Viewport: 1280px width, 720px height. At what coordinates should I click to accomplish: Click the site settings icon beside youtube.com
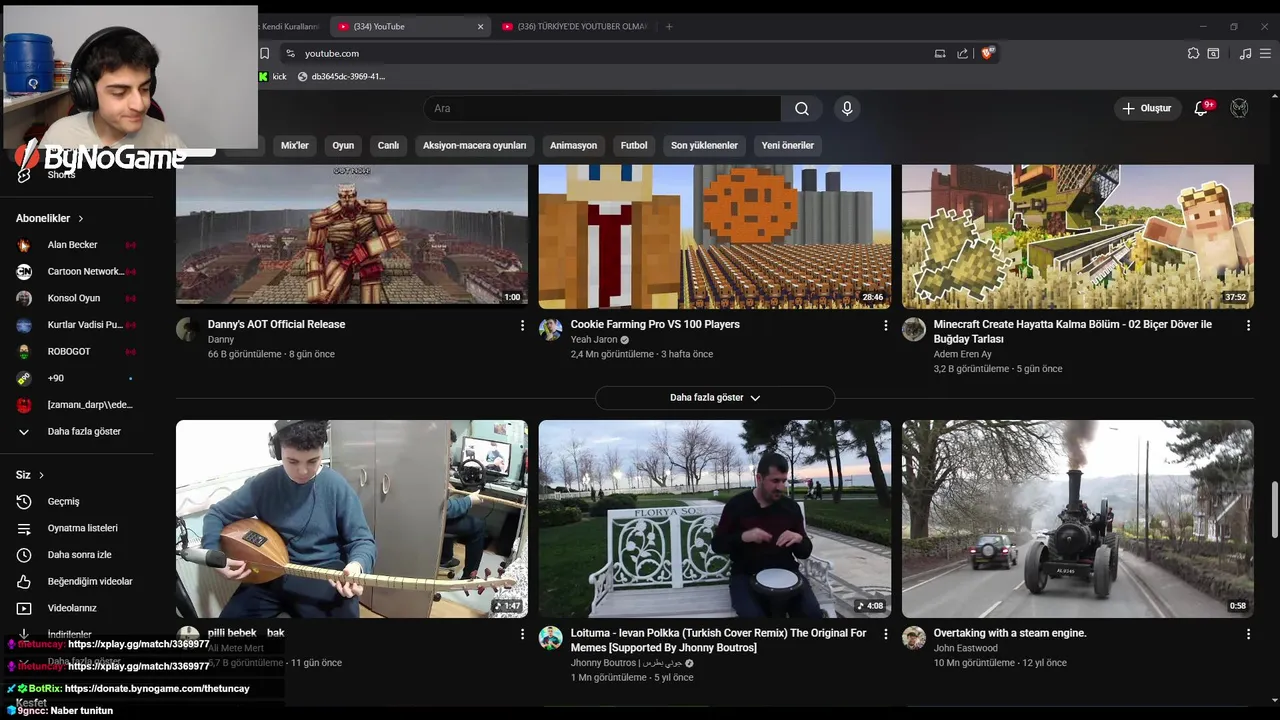[290, 53]
